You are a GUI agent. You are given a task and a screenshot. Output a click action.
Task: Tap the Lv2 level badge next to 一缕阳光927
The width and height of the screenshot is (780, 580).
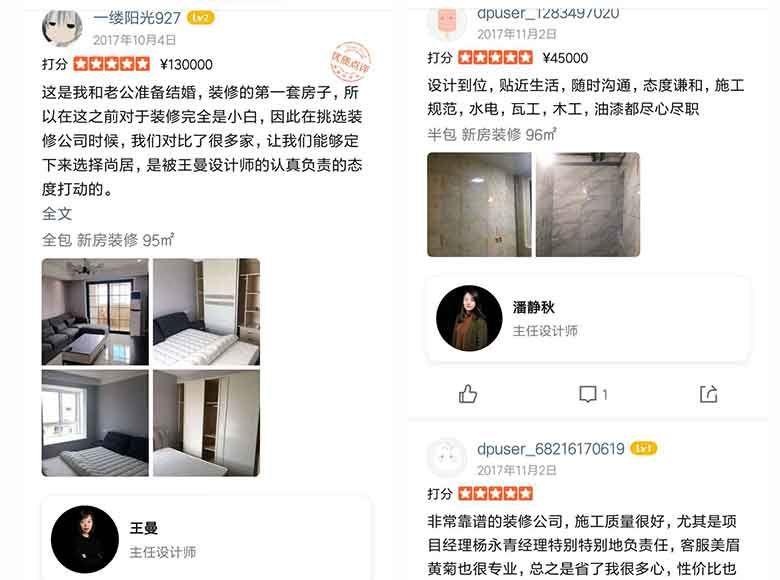pos(200,18)
